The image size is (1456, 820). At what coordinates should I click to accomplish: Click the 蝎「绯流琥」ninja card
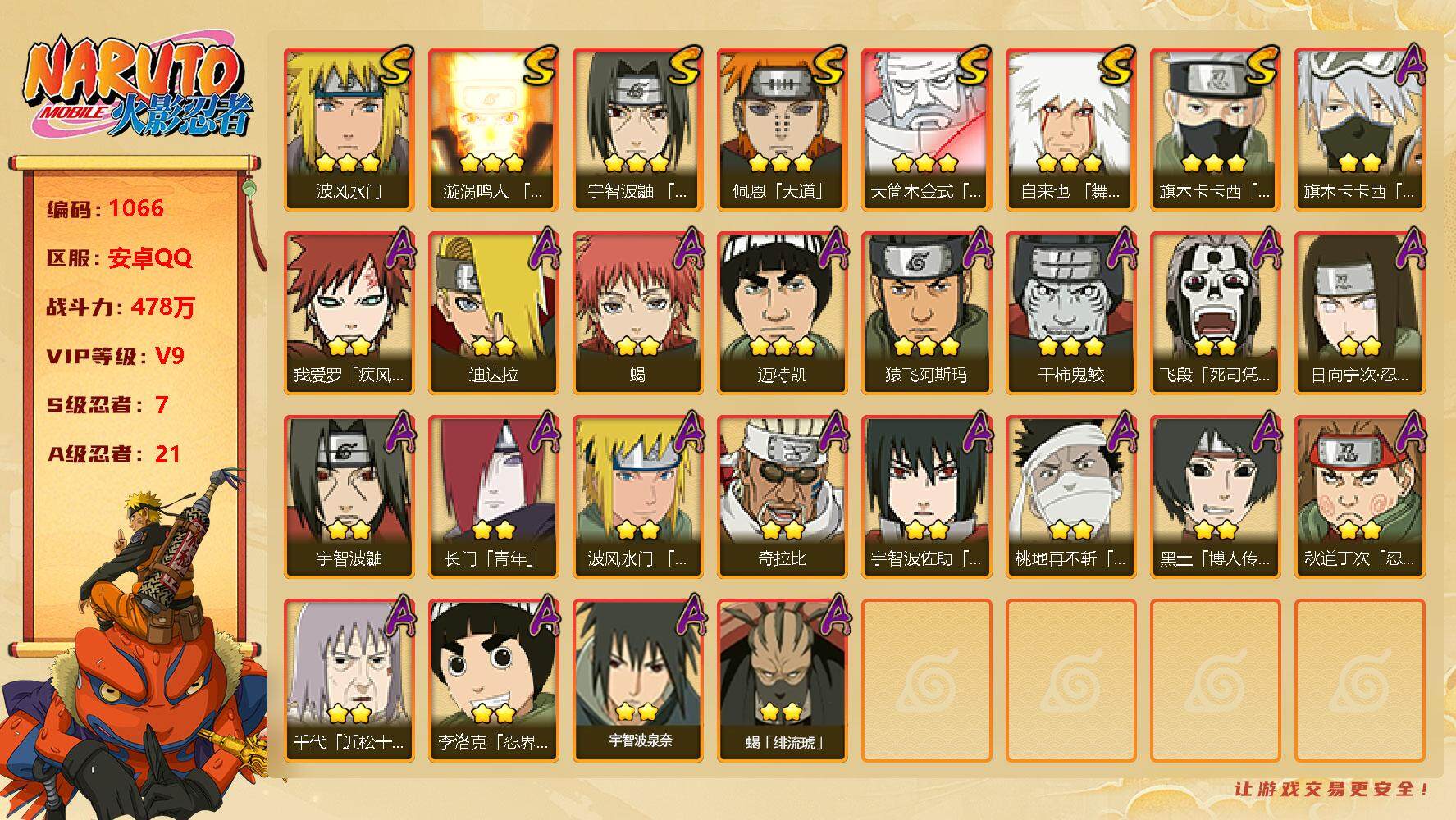point(782,681)
